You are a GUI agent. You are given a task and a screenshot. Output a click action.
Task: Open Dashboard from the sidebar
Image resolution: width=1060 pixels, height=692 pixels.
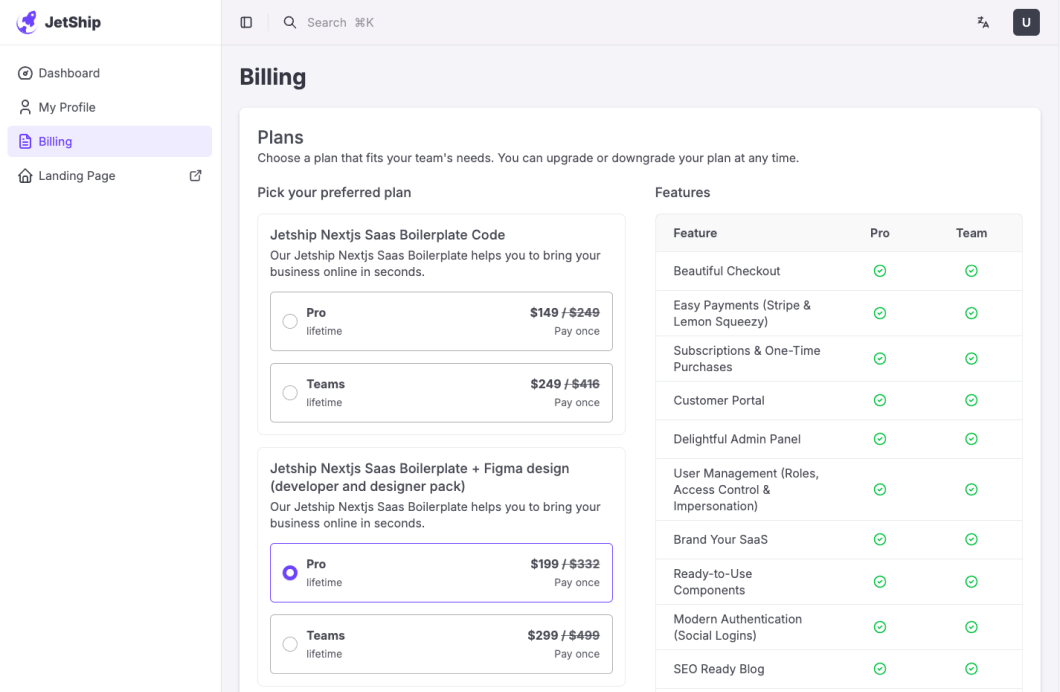click(69, 73)
